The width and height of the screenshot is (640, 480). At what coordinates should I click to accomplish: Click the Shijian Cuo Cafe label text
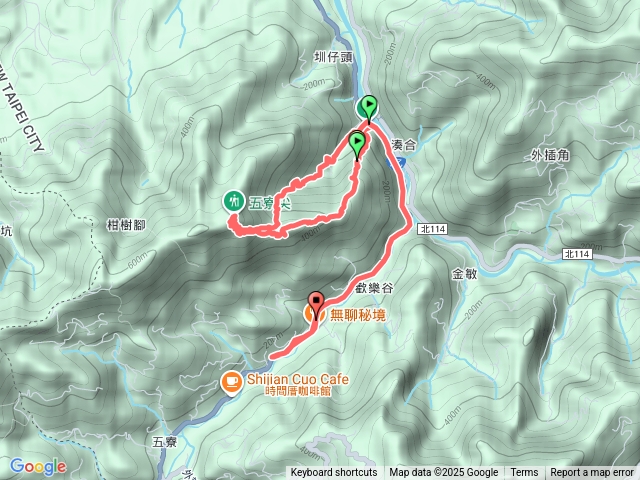298,379
